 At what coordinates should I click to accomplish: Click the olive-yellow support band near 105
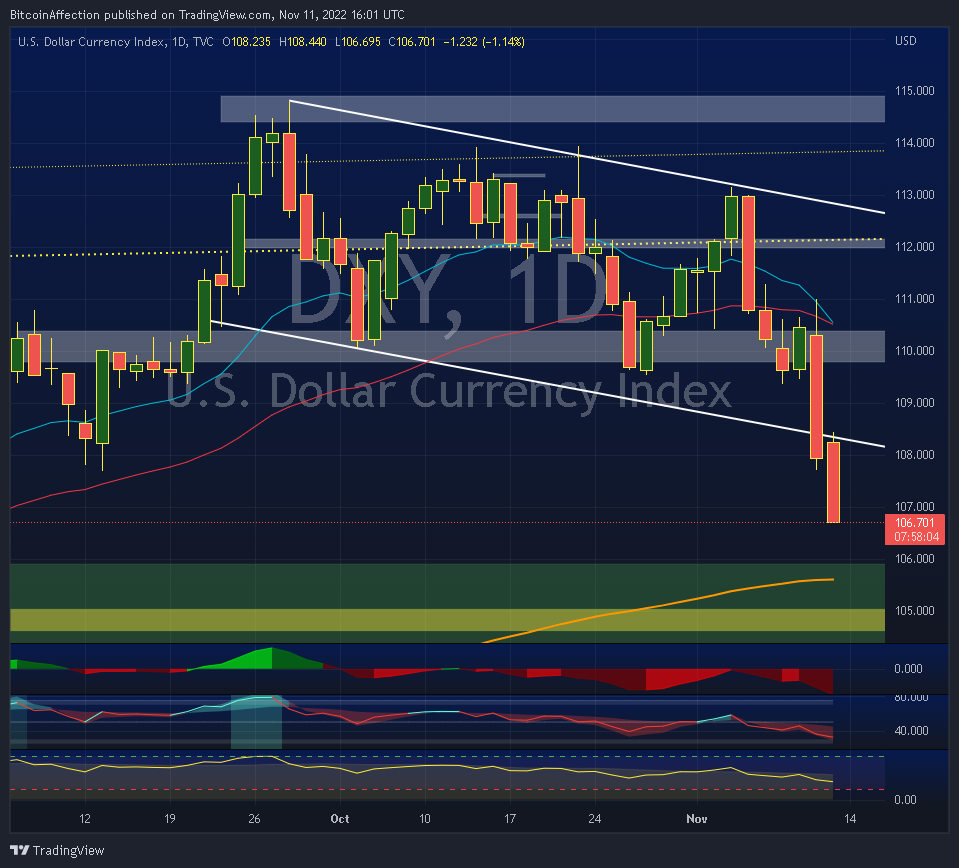click(x=448, y=620)
